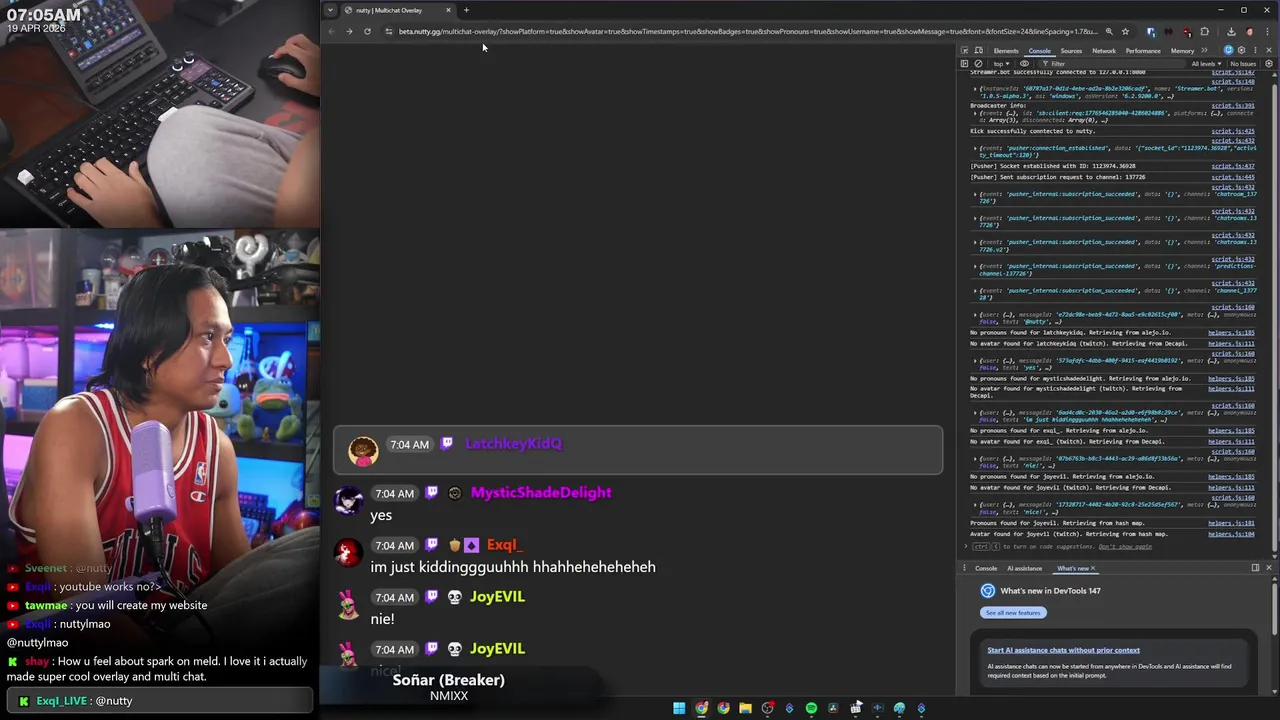Image resolution: width=1280 pixels, height=720 pixels.
Task: Click Exql_'s red avatar thumbnail
Action: 348,551
